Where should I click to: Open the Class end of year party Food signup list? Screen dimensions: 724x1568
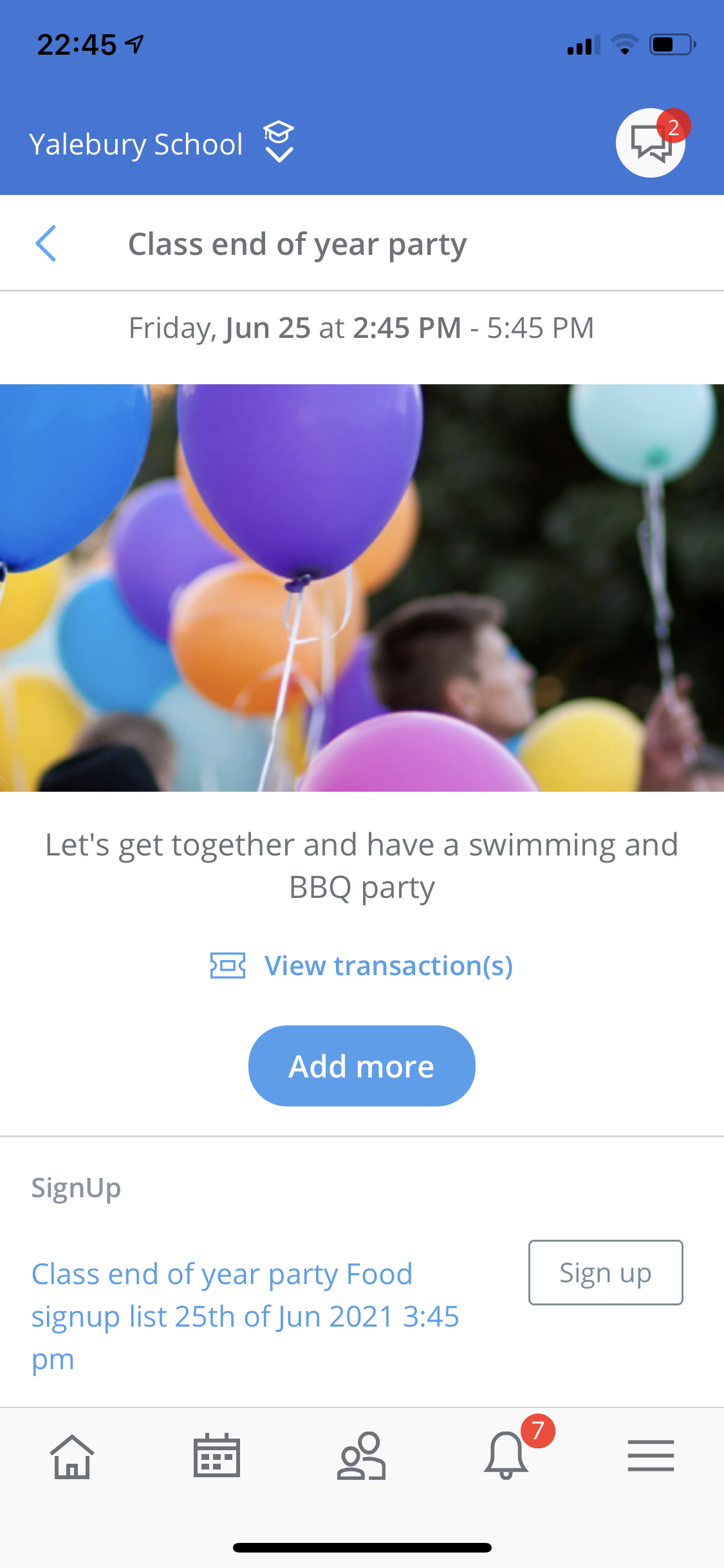(x=245, y=1316)
